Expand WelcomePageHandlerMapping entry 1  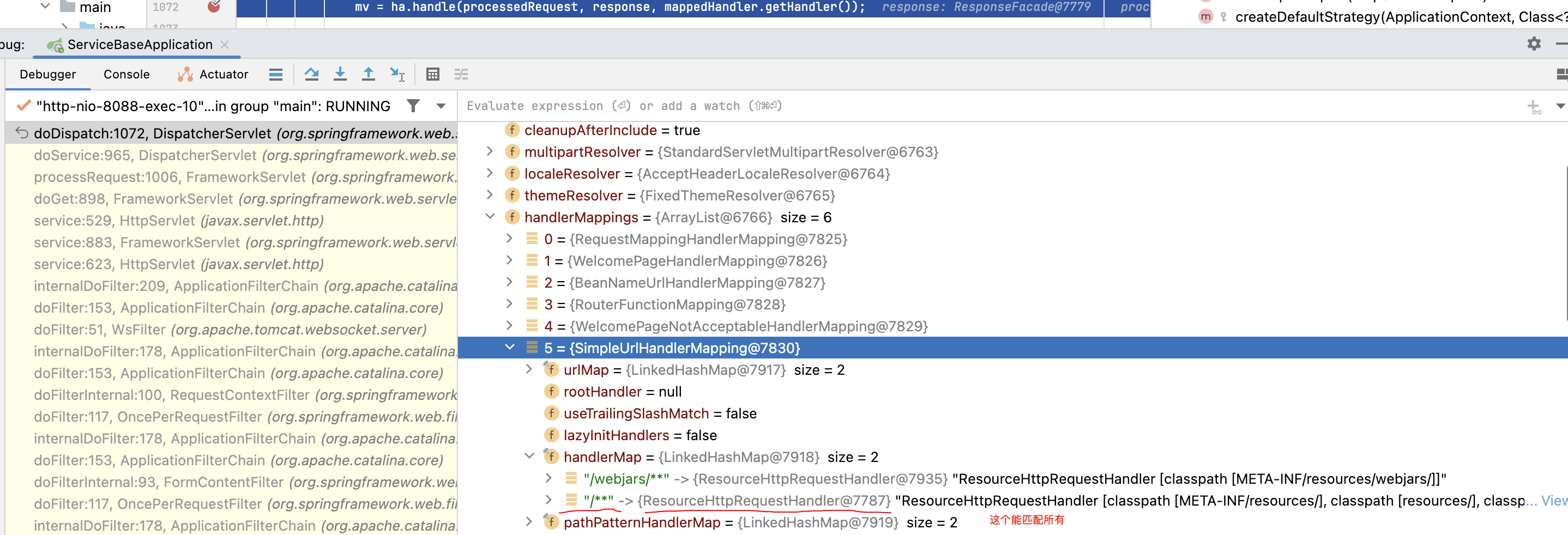[509, 260]
